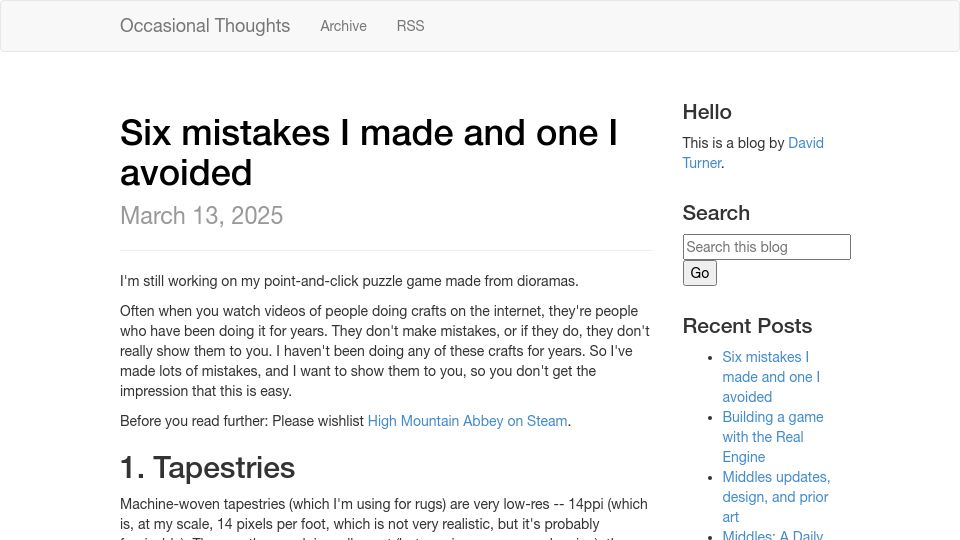Click paragraph starting "Machine-woven tapestries"

[384, 518]
